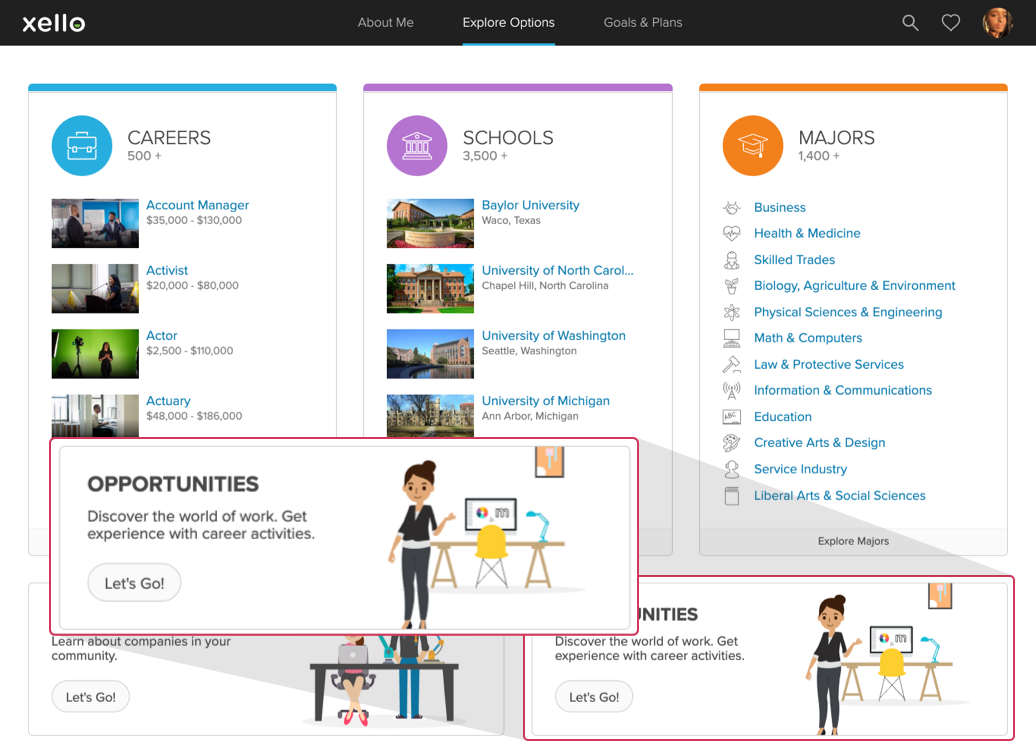This screenshot has height=742, width=1036.
Task: Open the Physical Sciences & Engineering link
Action: tap(848, 312)
